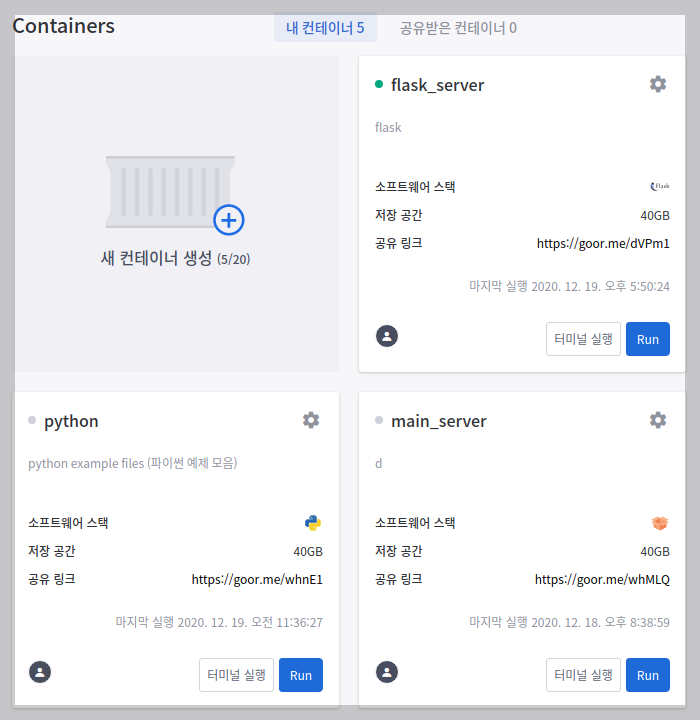Viewport: 700px width, 720px height.
Task: Click 새 컨테이너 생성 (5/20) label
Action: 175,259
